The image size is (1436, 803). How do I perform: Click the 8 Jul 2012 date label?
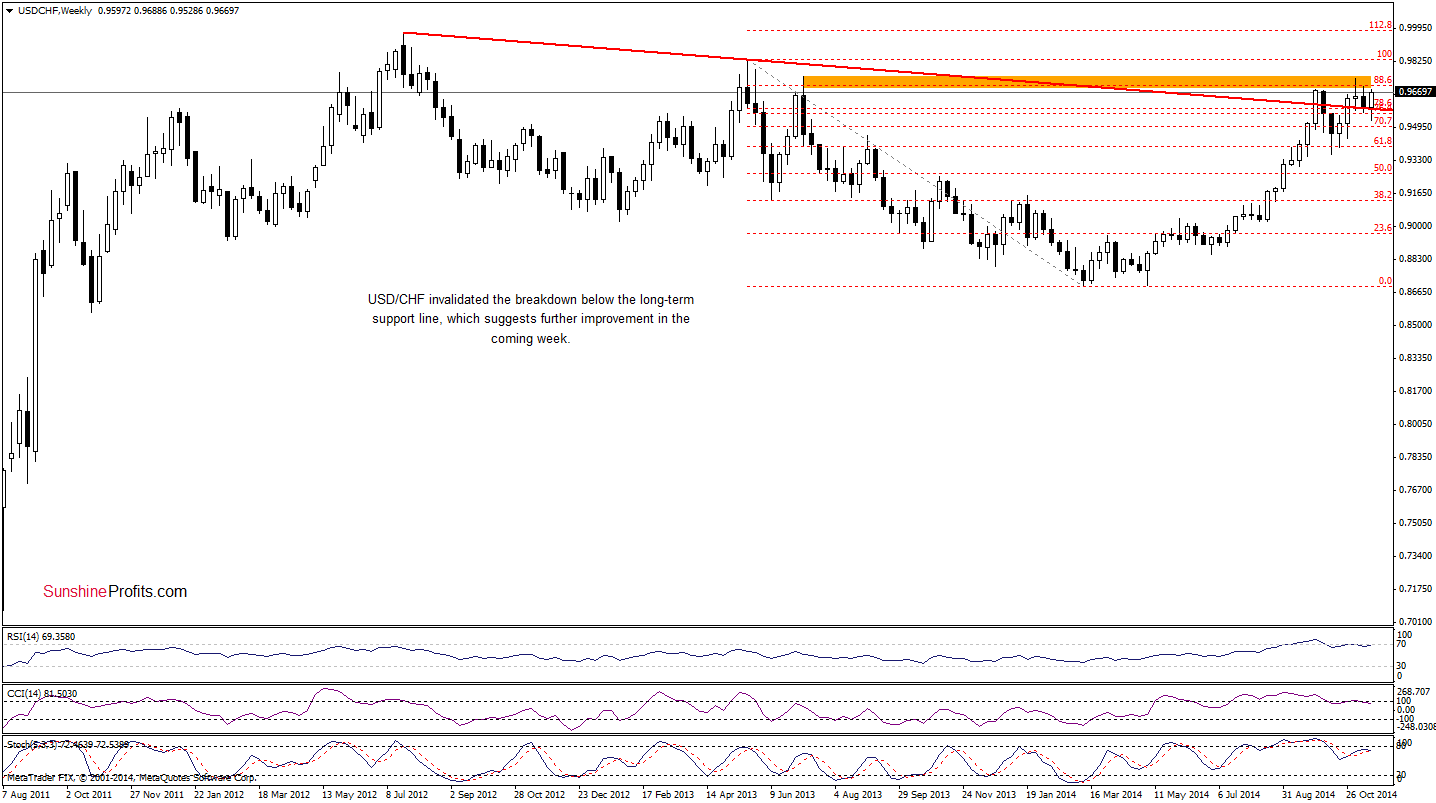[408, 795]
